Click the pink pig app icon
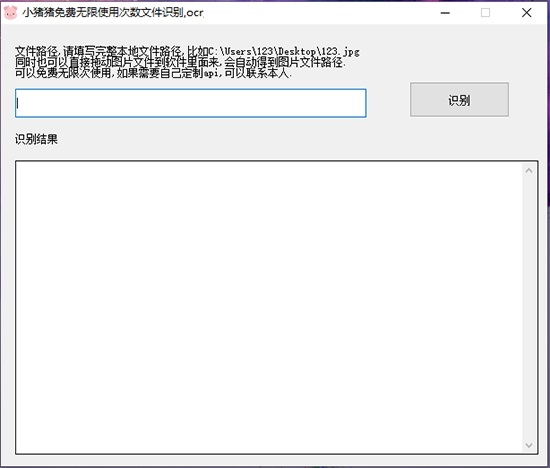 pos(10,13)
